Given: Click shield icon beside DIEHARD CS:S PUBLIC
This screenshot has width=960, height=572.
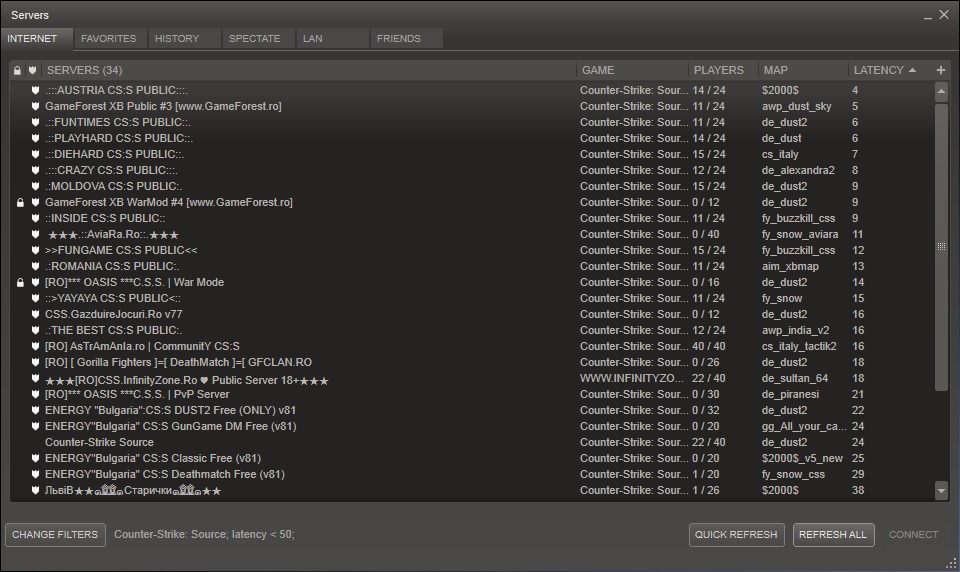Looking at the screenshot, I should 36,154.
